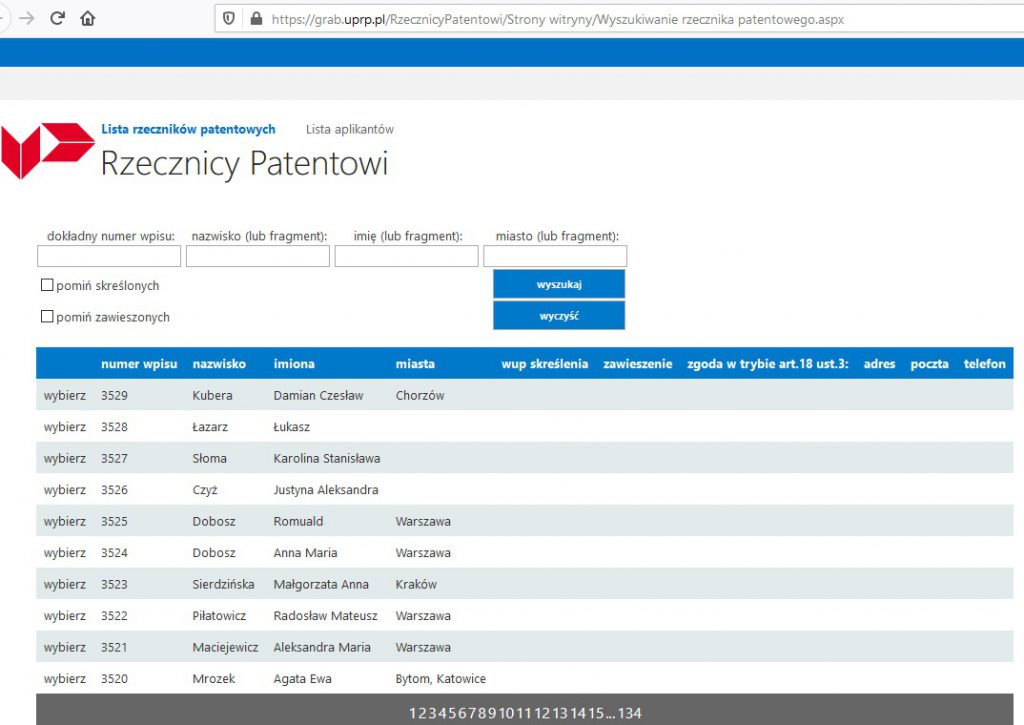Go to browser home page icon
1024x725 pixels.
coord(88,18)
